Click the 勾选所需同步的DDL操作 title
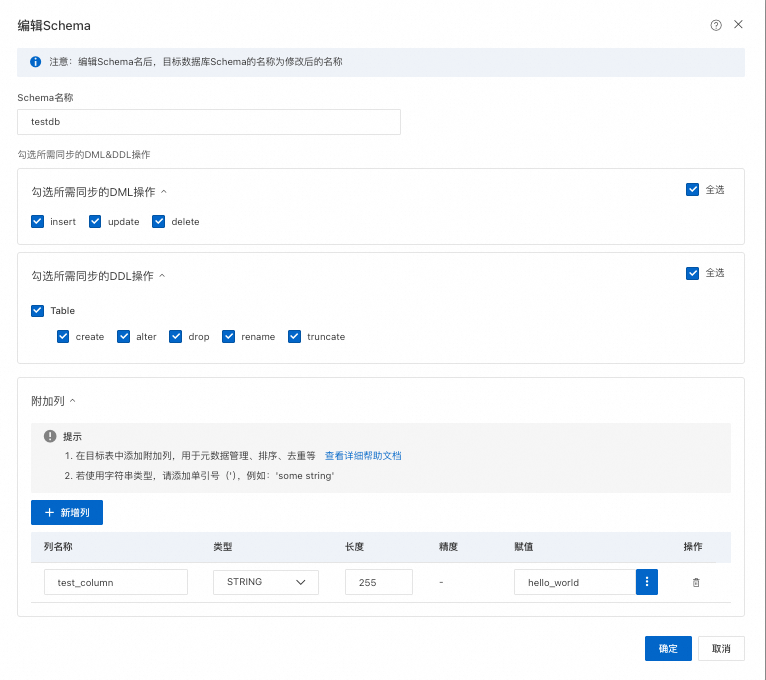 click(92, 276)
